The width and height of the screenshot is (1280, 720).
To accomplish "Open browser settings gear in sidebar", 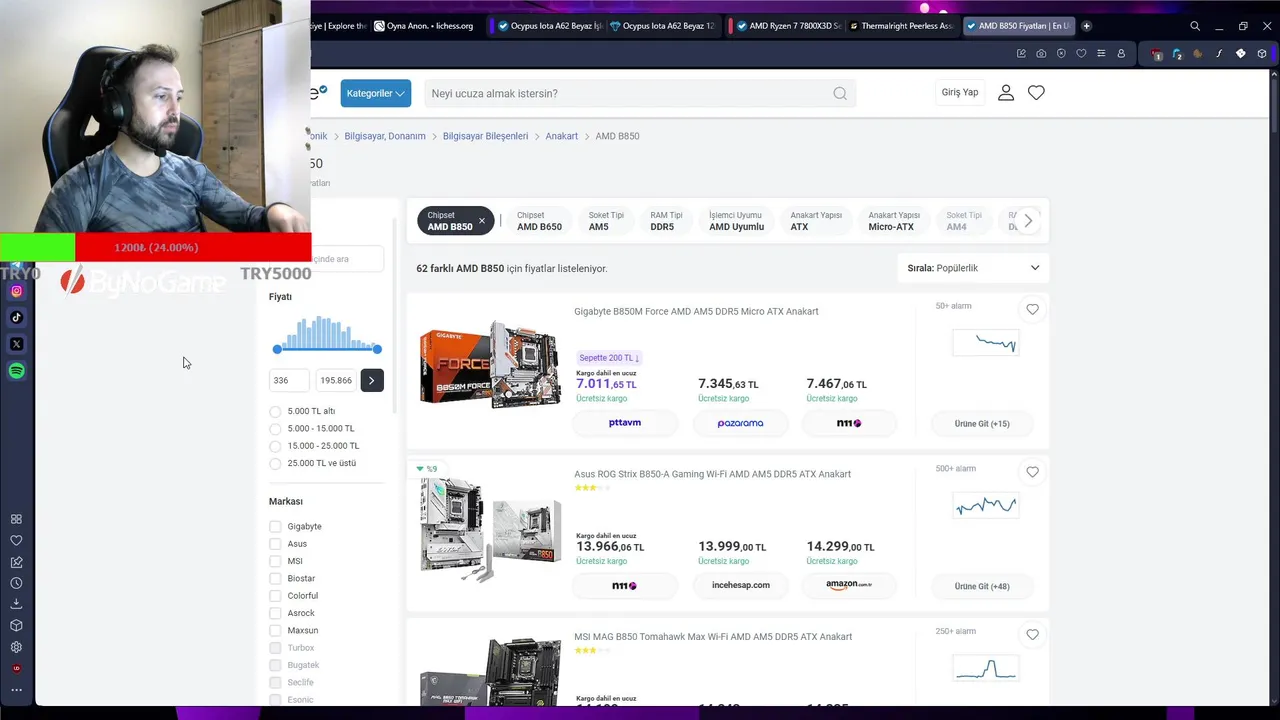I will [x=16, y=647].
